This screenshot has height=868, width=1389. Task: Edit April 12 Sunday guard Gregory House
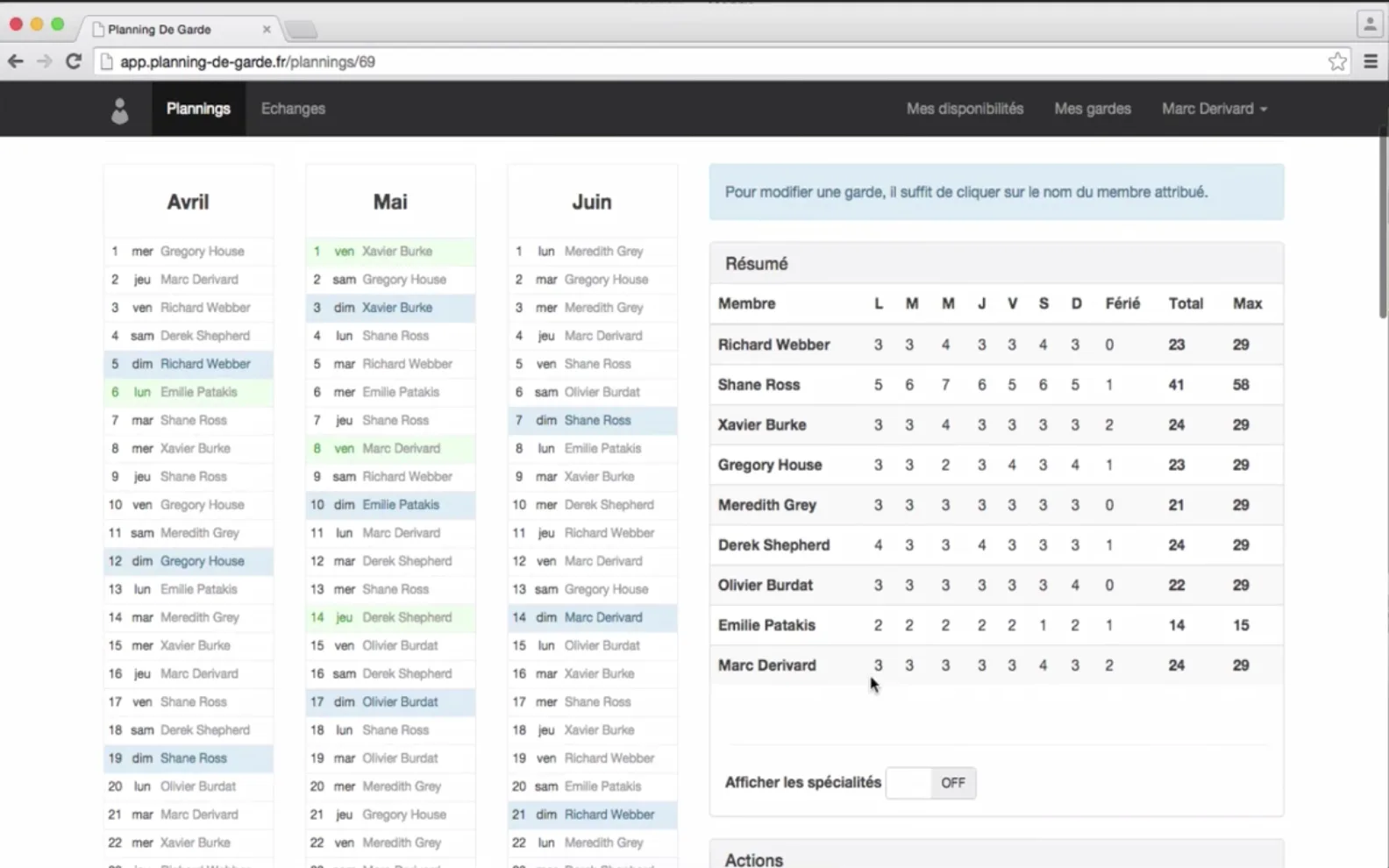point(202,561)
